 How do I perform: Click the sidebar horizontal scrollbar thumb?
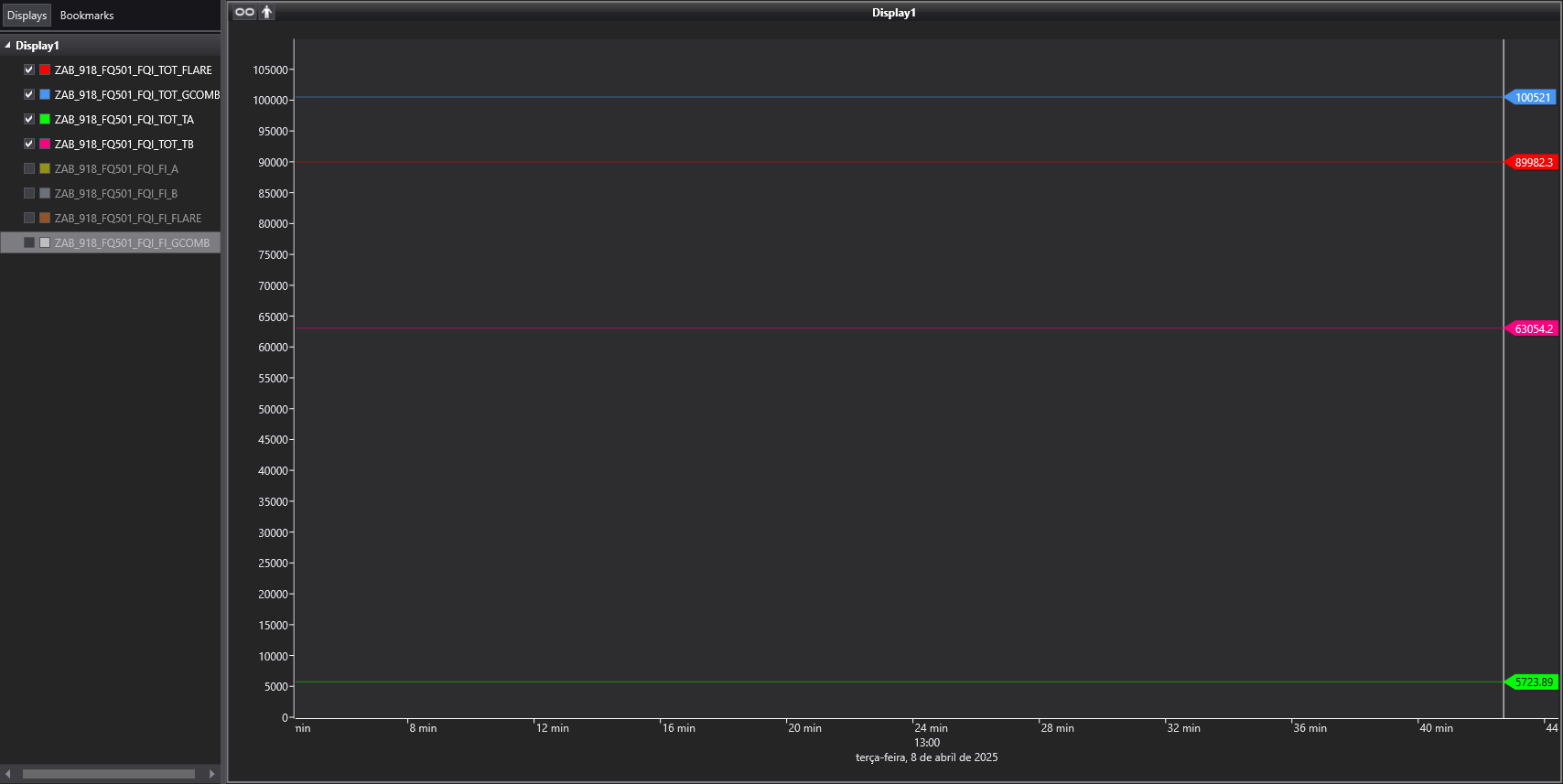click(109, 774)
